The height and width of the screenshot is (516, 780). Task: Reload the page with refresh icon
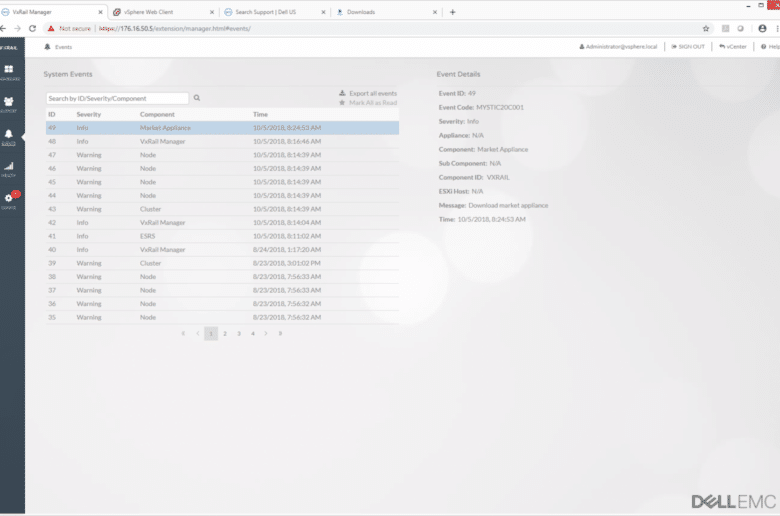32,28
